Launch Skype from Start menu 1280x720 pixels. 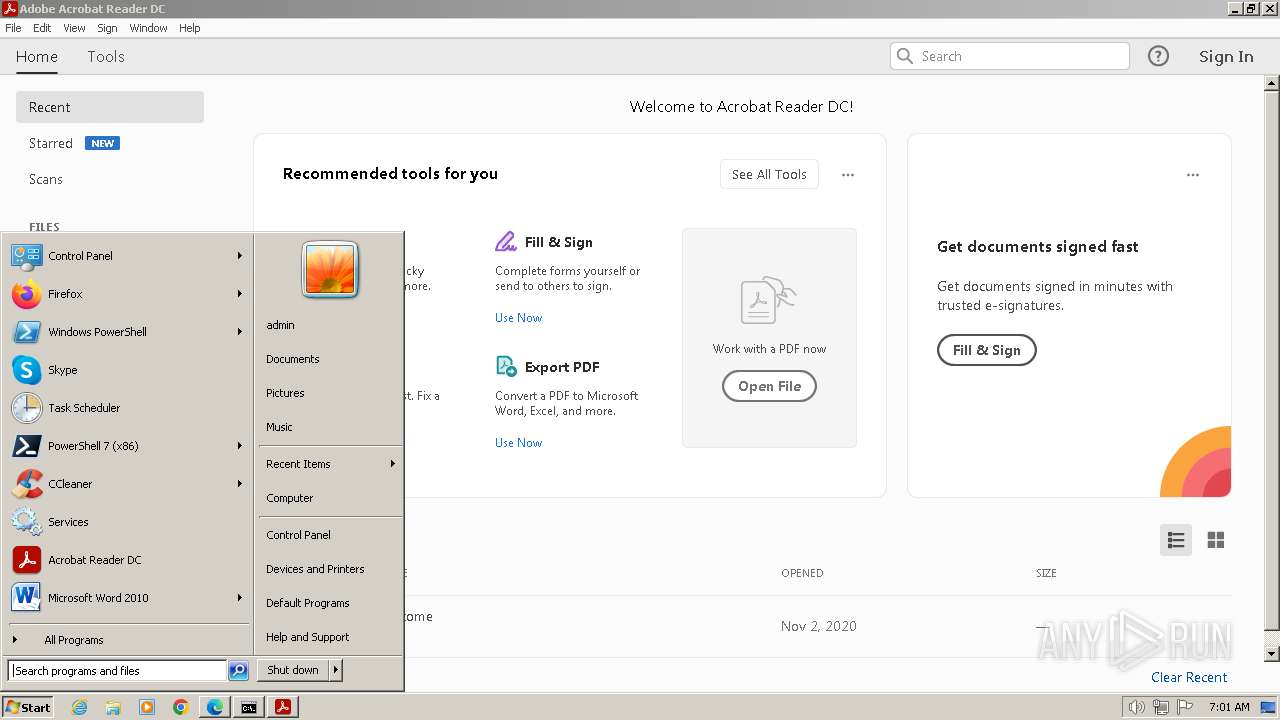[x=26, y=370]
